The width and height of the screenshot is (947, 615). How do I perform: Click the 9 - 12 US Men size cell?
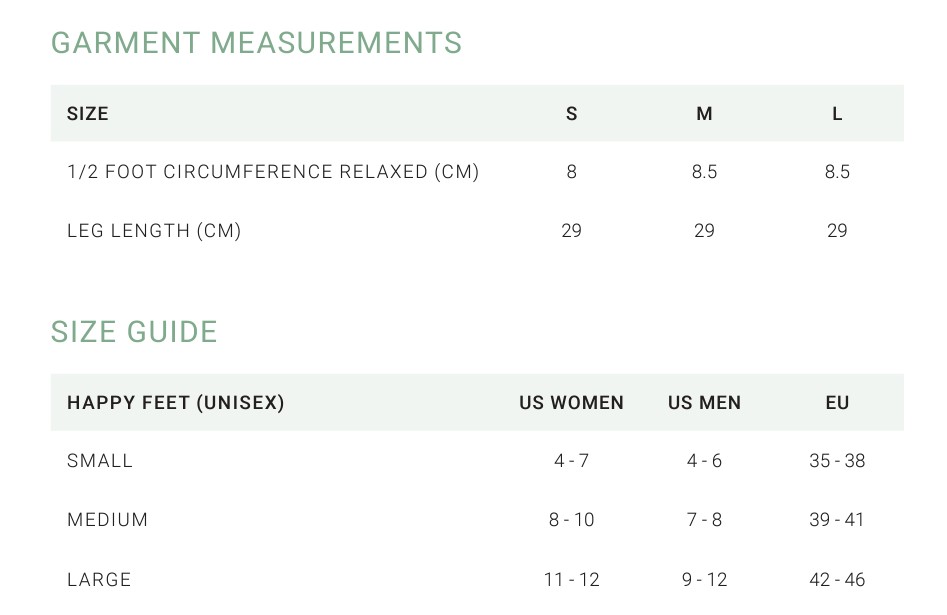tap(704, 579)
